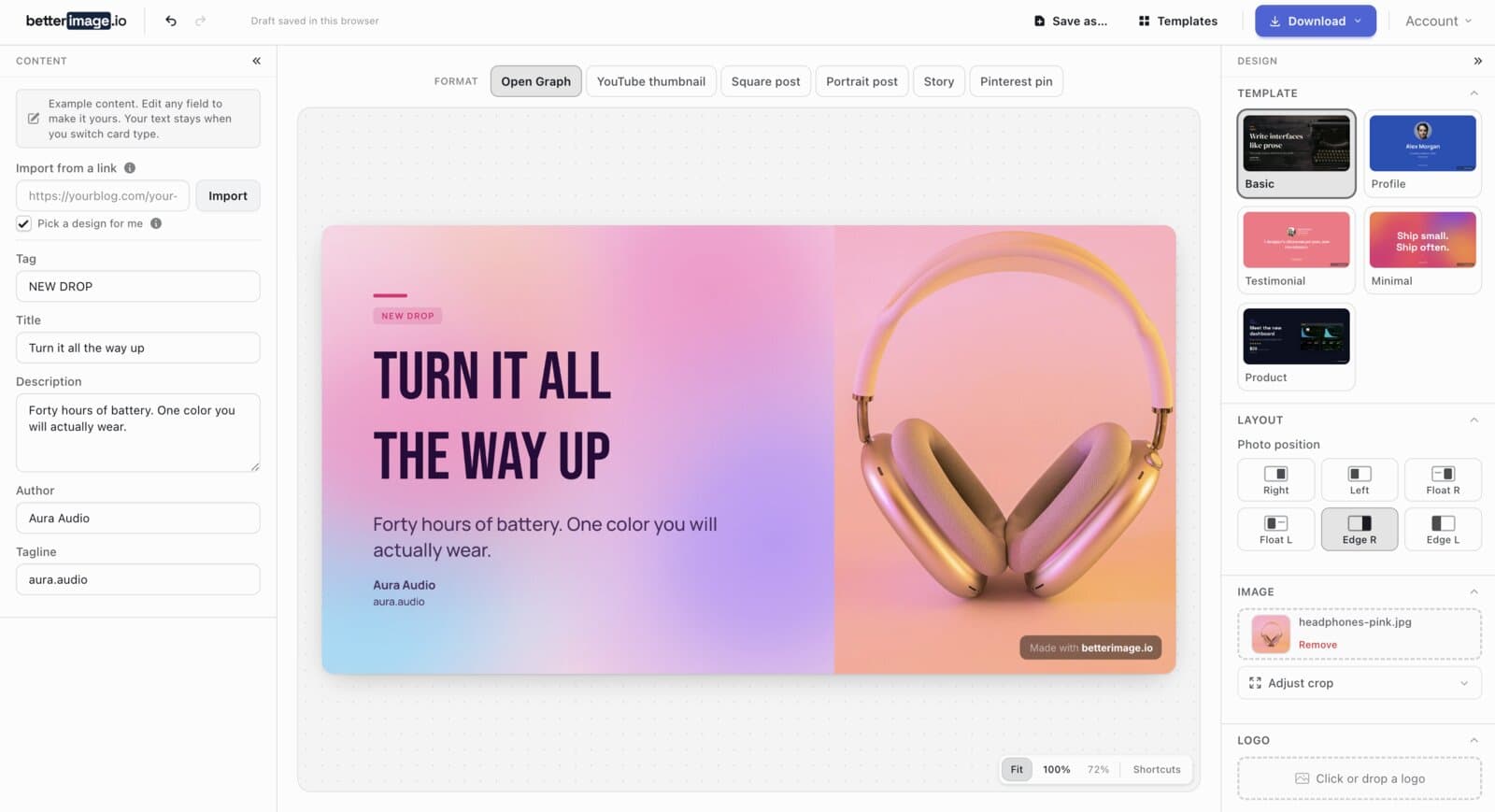Image resolution: width=1495 pixels, height=812 pixels.
Task: Click the Title input field
Action: coord(138,348)
